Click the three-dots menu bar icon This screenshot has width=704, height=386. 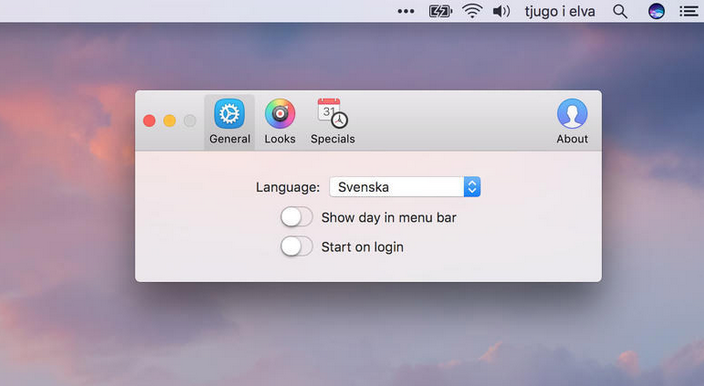tap(406, 11)
